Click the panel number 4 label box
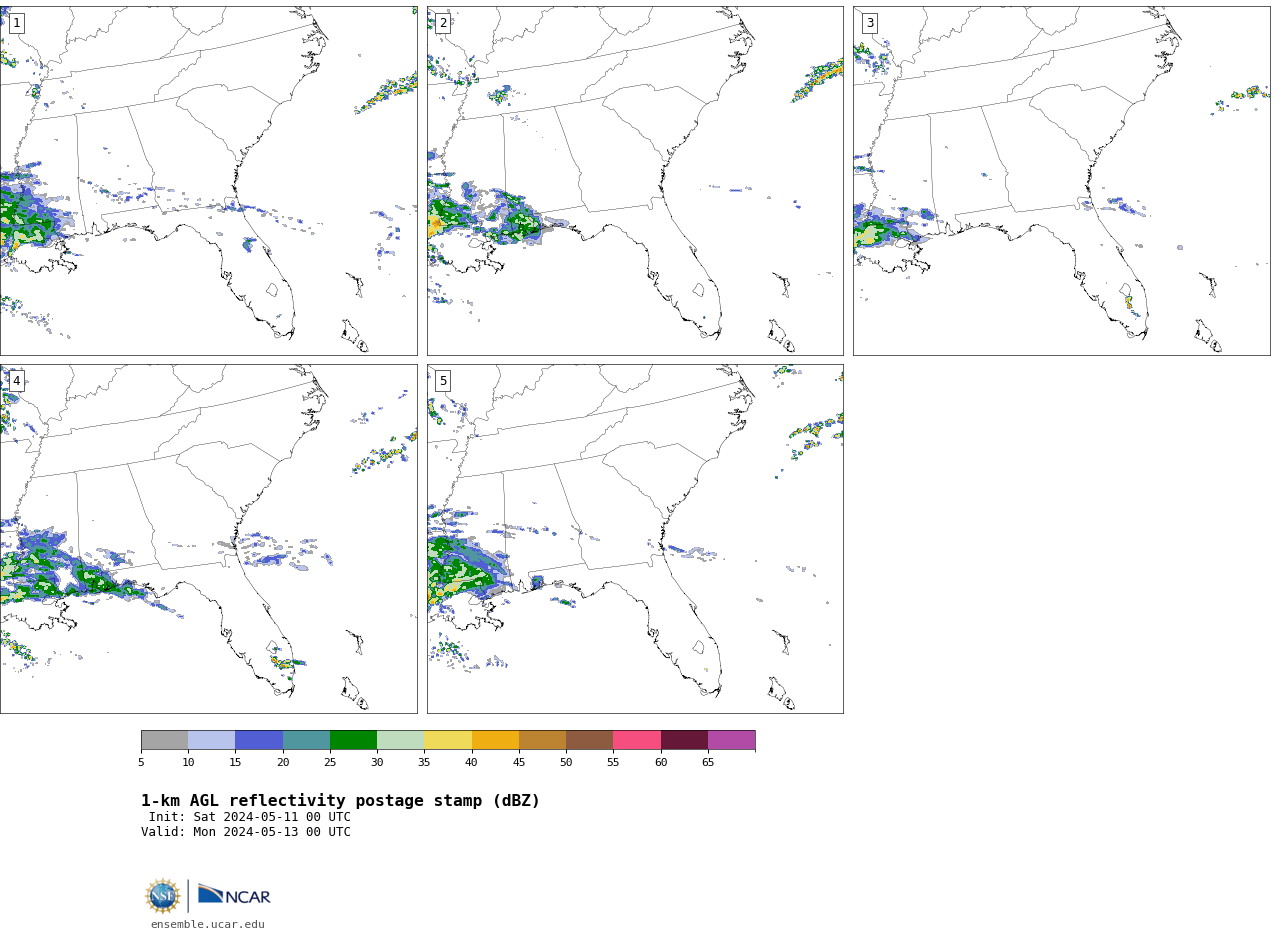Viewport: 1280px width, 936px height. [x=16, y=381]
